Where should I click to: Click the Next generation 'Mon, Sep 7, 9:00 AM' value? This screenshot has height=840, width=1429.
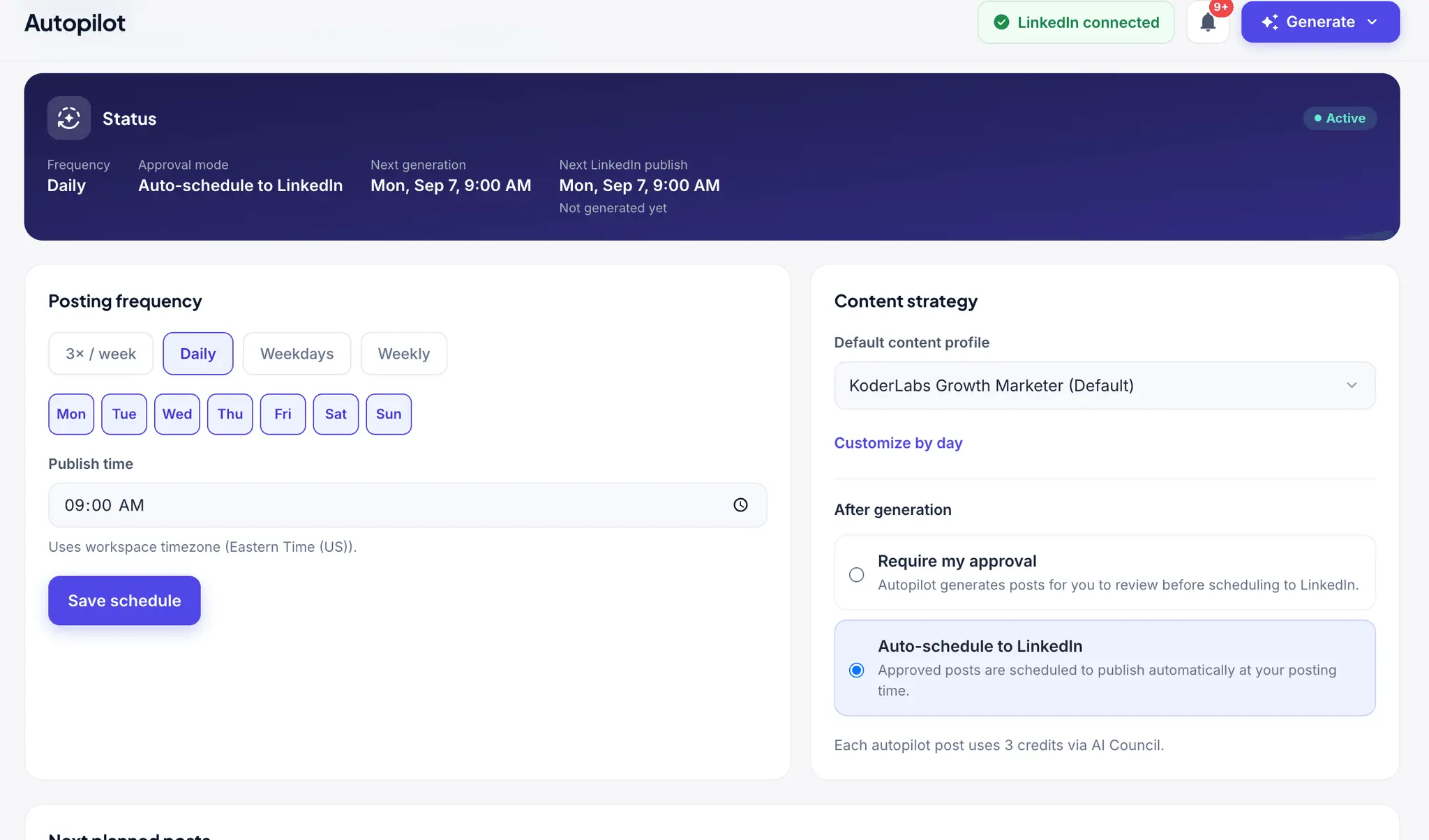(x=451, y=186)
